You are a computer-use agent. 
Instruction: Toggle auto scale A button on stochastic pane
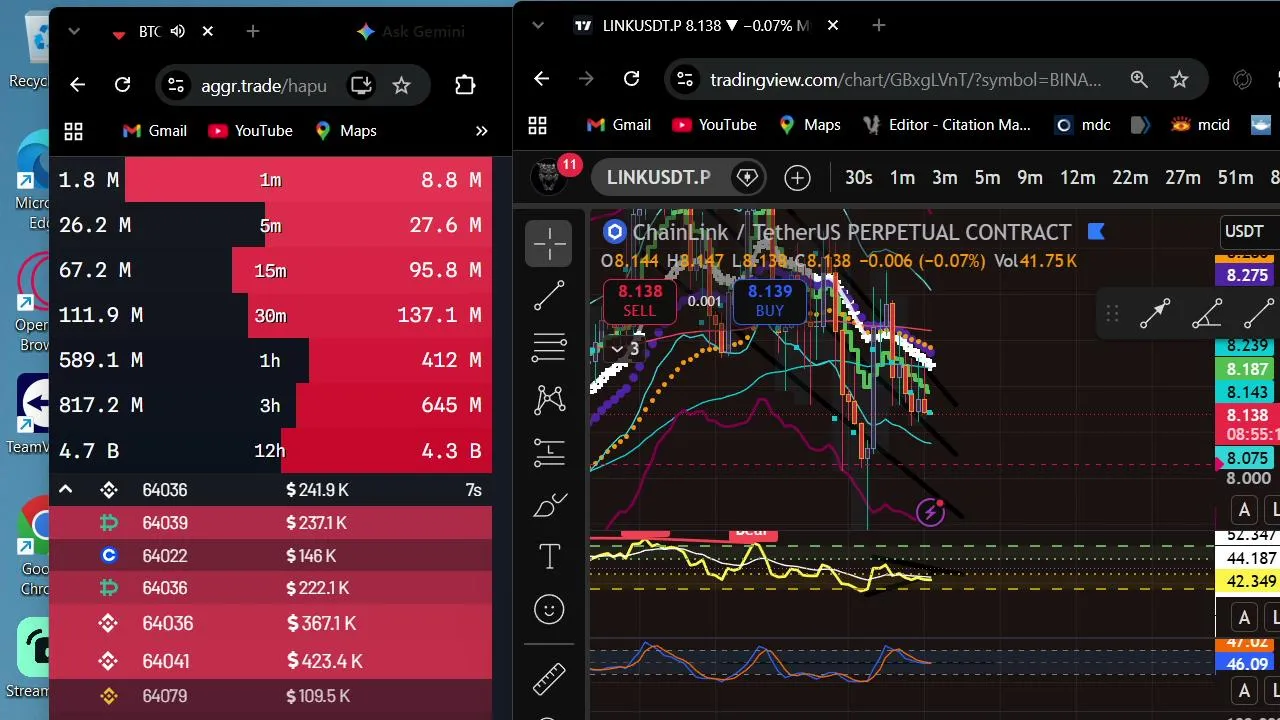[x=1244, y=690]
